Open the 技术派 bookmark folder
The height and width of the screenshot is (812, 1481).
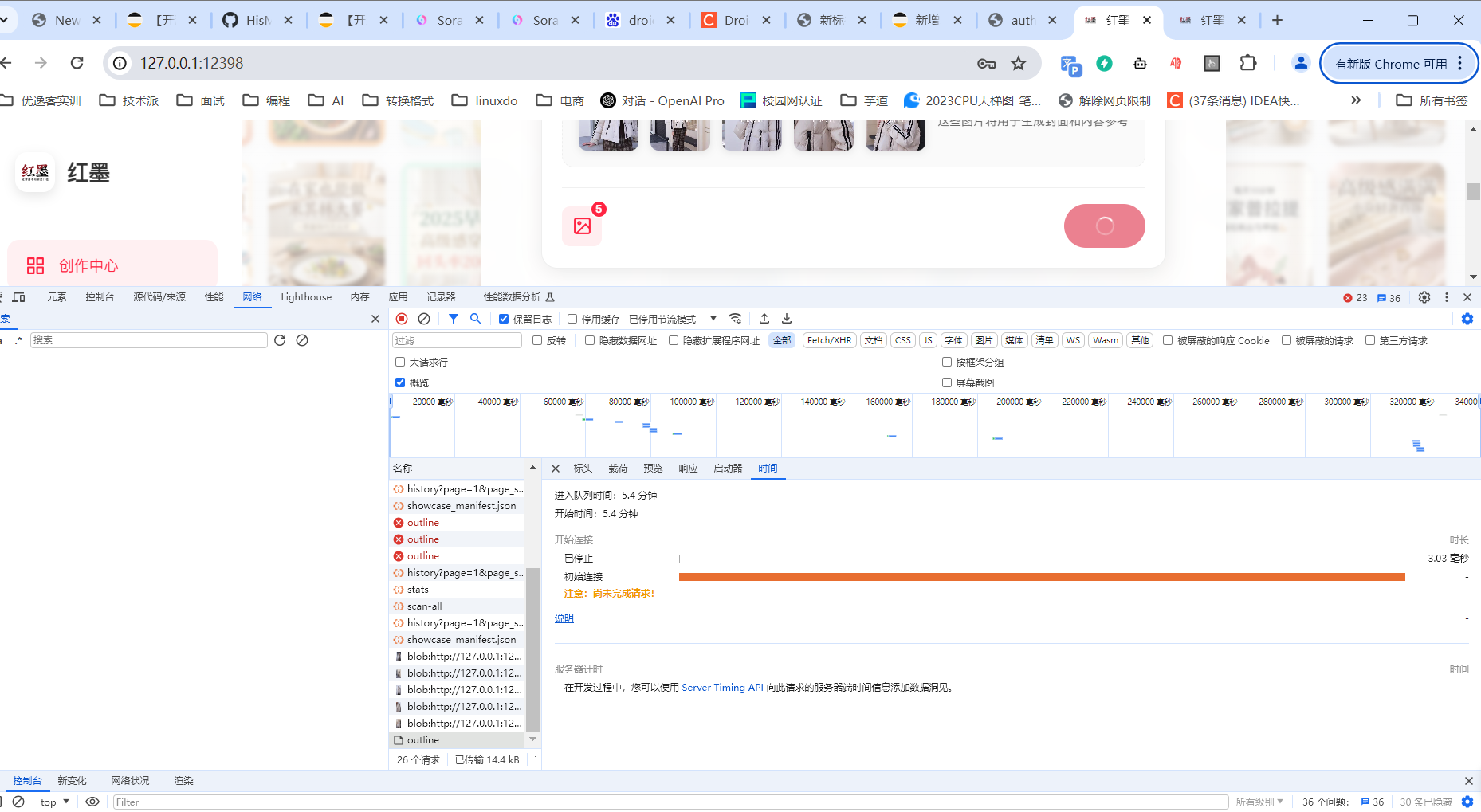[x=129, y=100]
